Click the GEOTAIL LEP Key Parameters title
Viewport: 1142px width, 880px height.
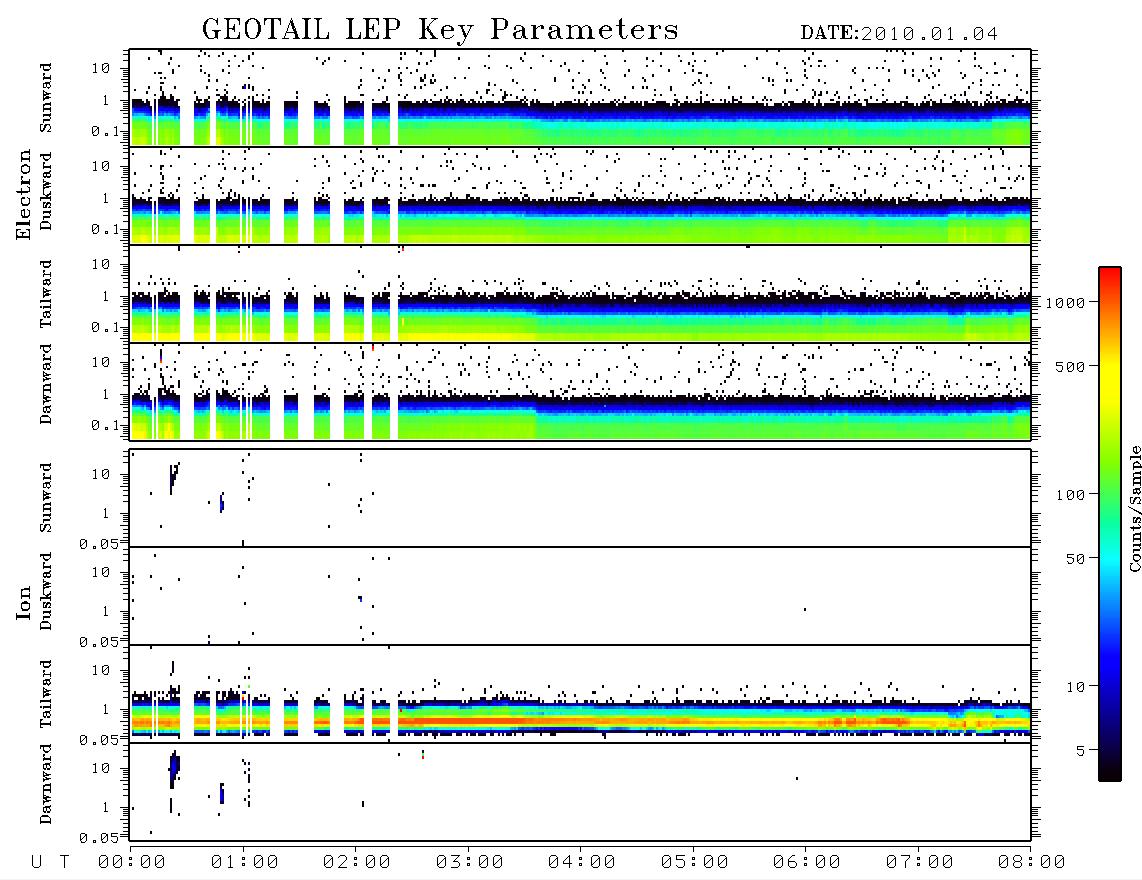[440, 30]
